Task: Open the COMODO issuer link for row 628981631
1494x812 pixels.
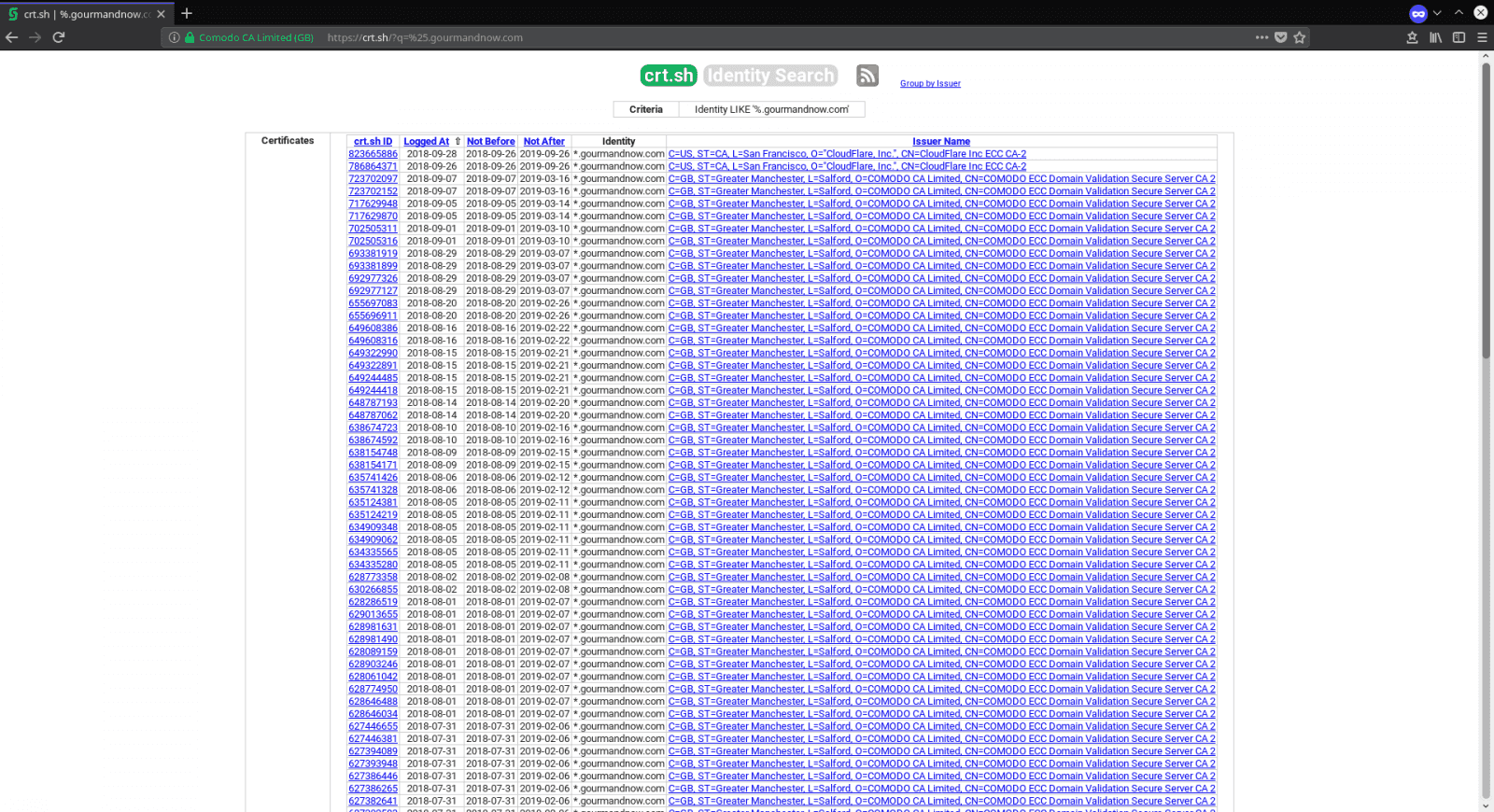Action: pyautogui.click(x=942, y=627)
